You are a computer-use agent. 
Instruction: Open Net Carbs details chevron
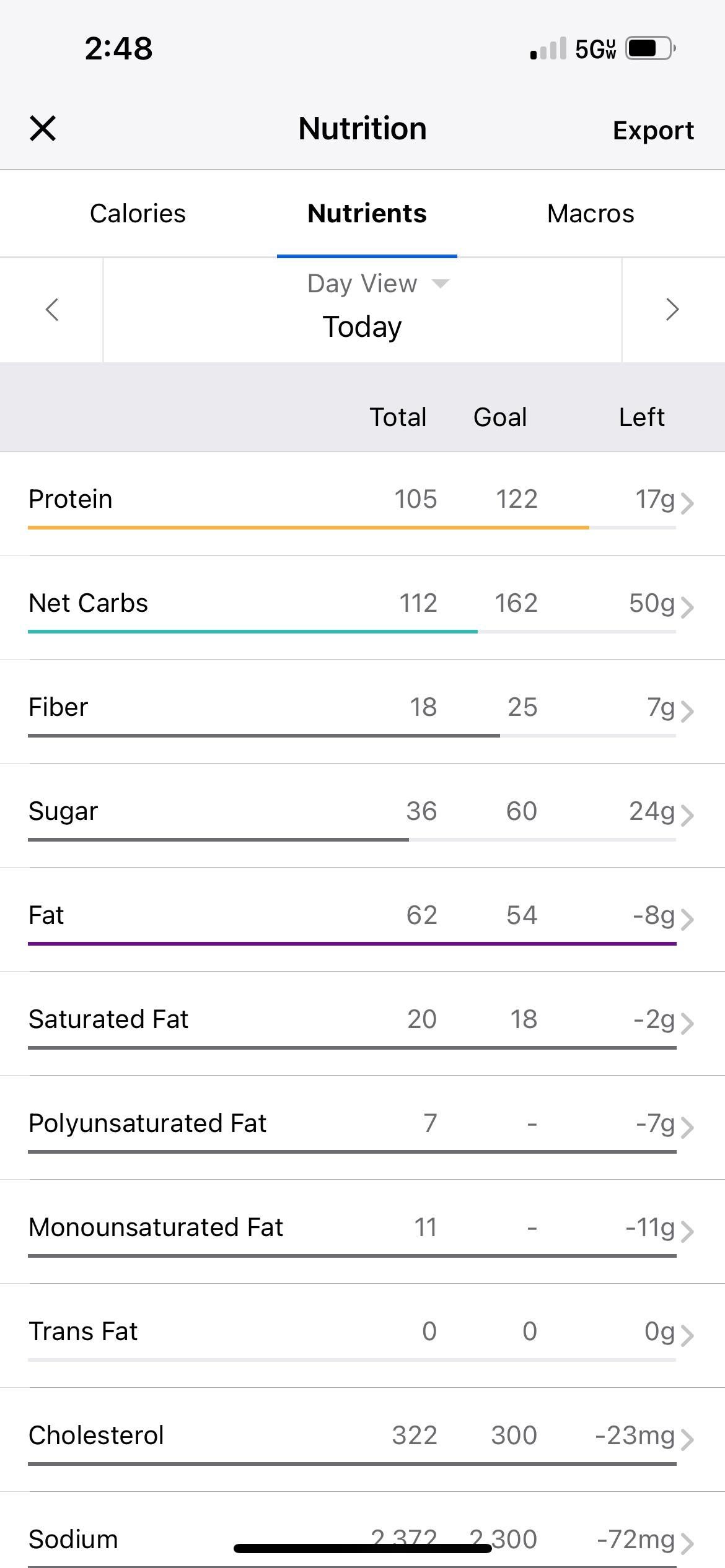(x=687, y=607)
